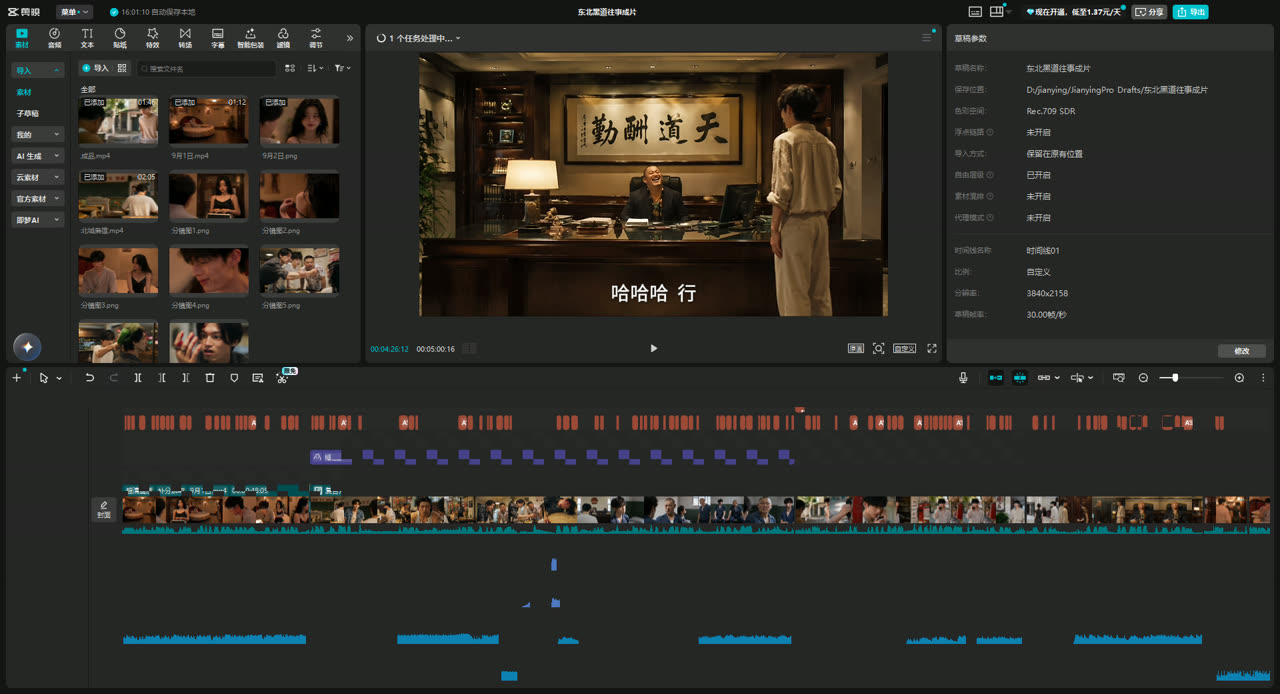Click the undo arrow
1280x694 pixels.
pos(90,378)
